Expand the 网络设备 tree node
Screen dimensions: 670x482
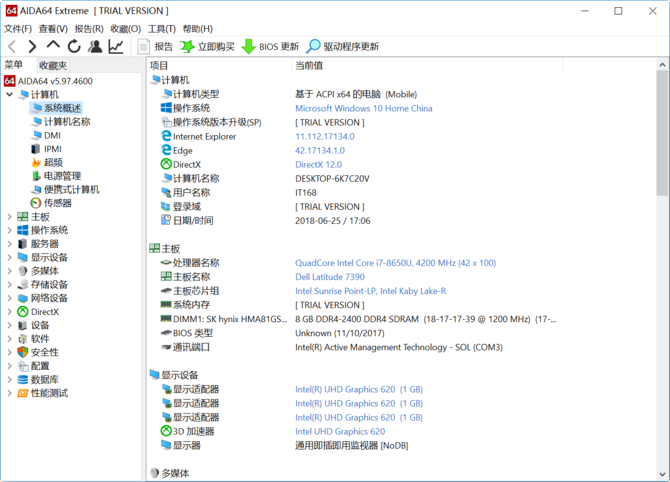click(9, 298)
